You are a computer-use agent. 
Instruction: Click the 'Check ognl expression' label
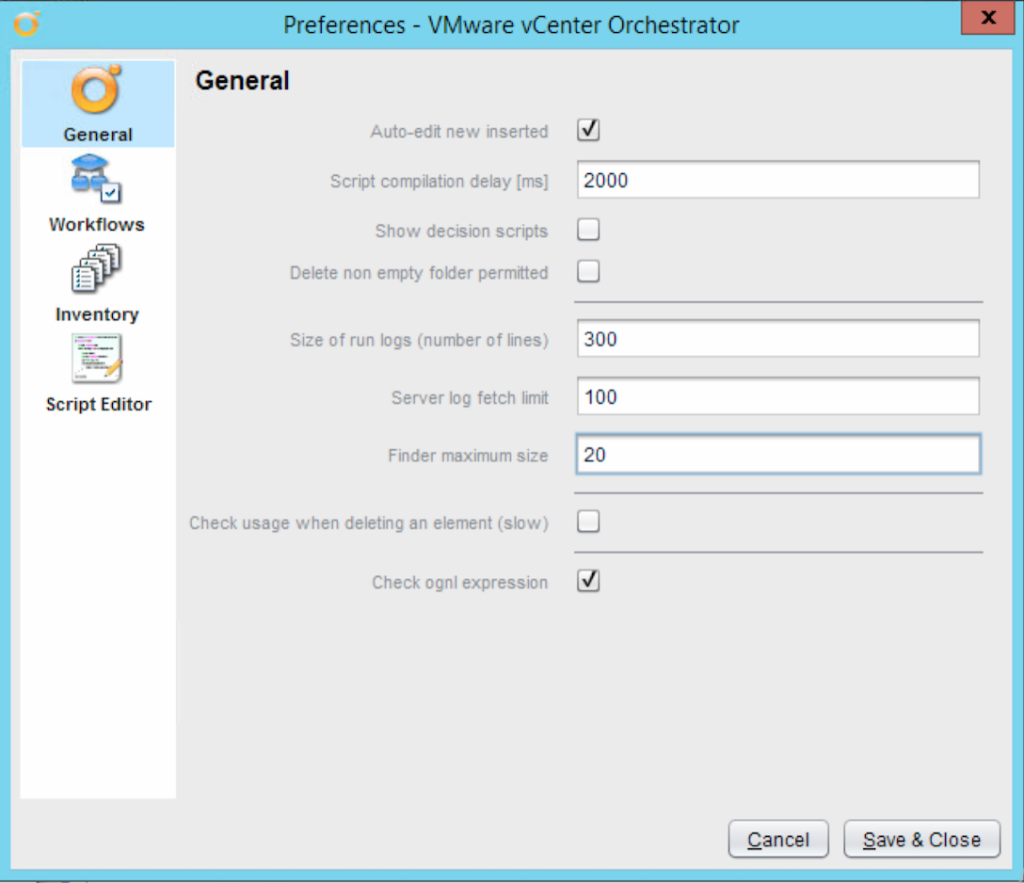click(x=460, y=583)
